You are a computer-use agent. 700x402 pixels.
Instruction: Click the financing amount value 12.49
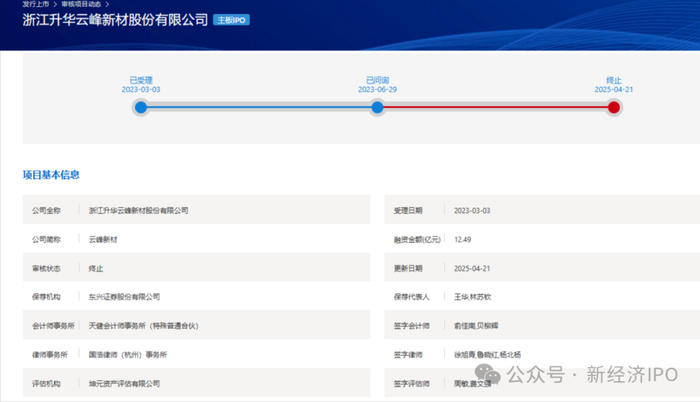tap(462, 239)
